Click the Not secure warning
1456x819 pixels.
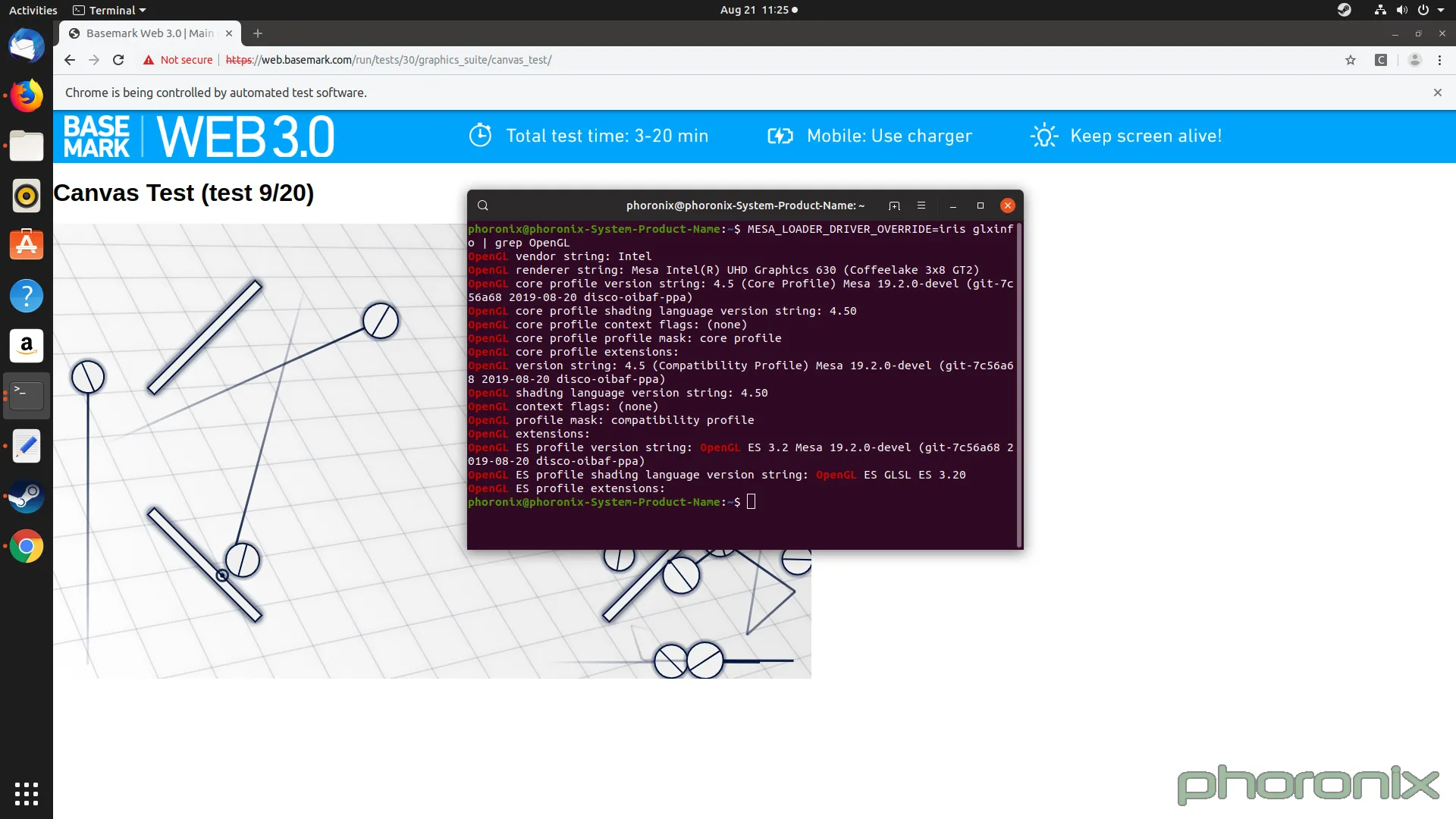coord(178,60)
